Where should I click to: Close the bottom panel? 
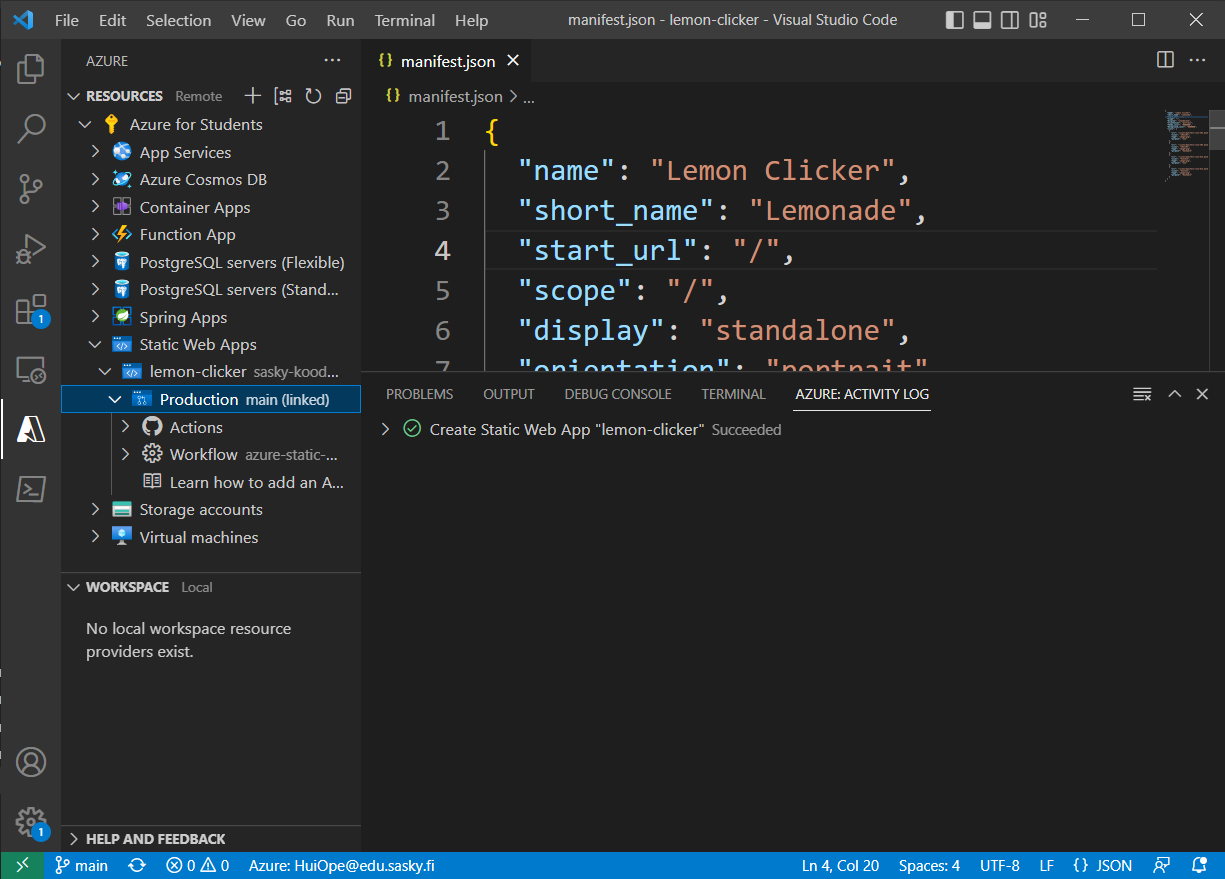(1203, 394)
